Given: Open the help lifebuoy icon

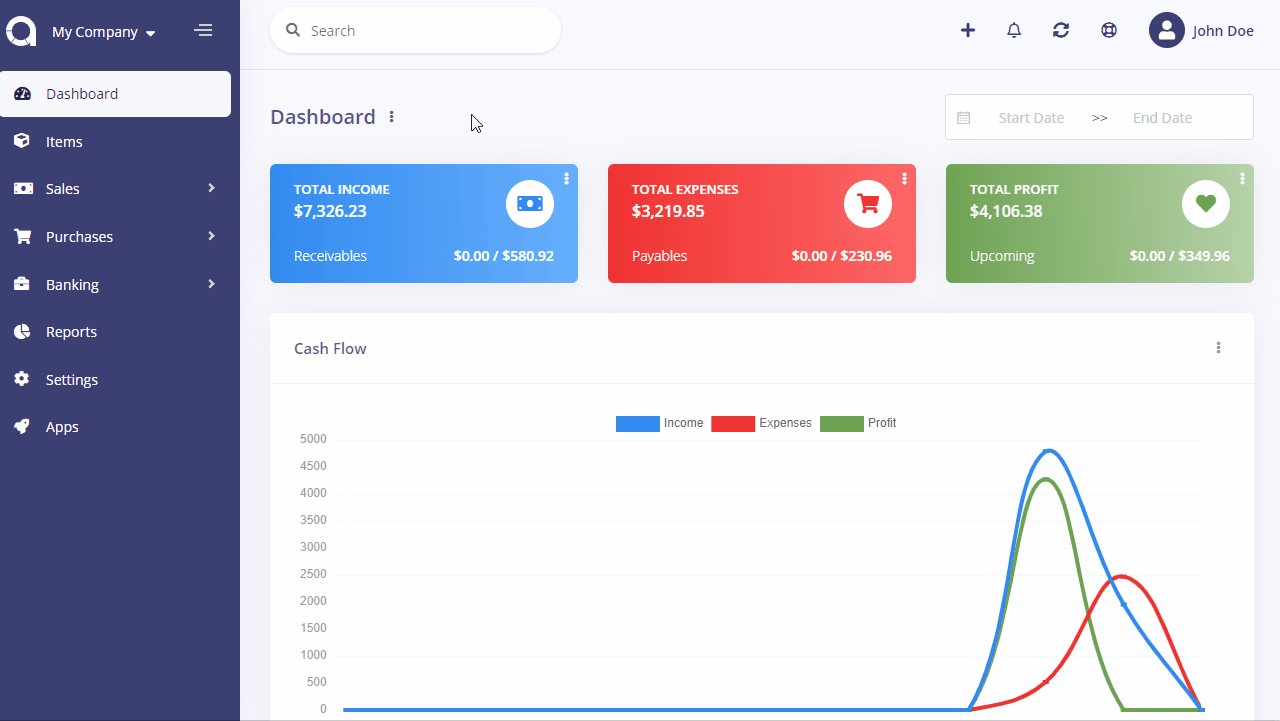Looking at the screenshot, I should pyautogui.click(x=1108, y=30).
